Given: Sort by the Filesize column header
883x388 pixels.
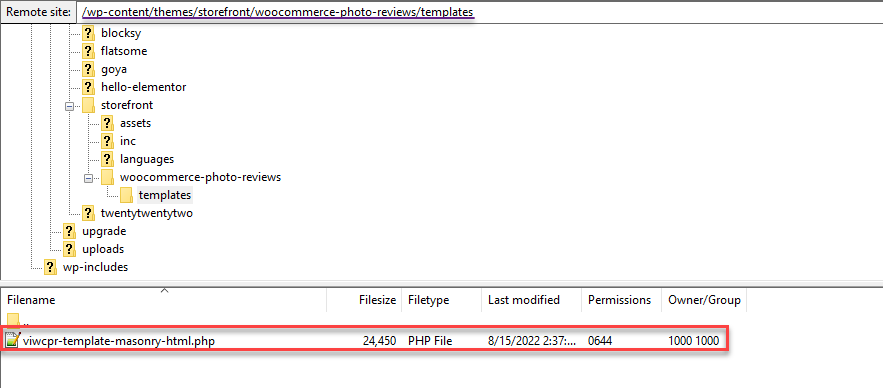Looking at the screenshot, I should pos(365,300).
